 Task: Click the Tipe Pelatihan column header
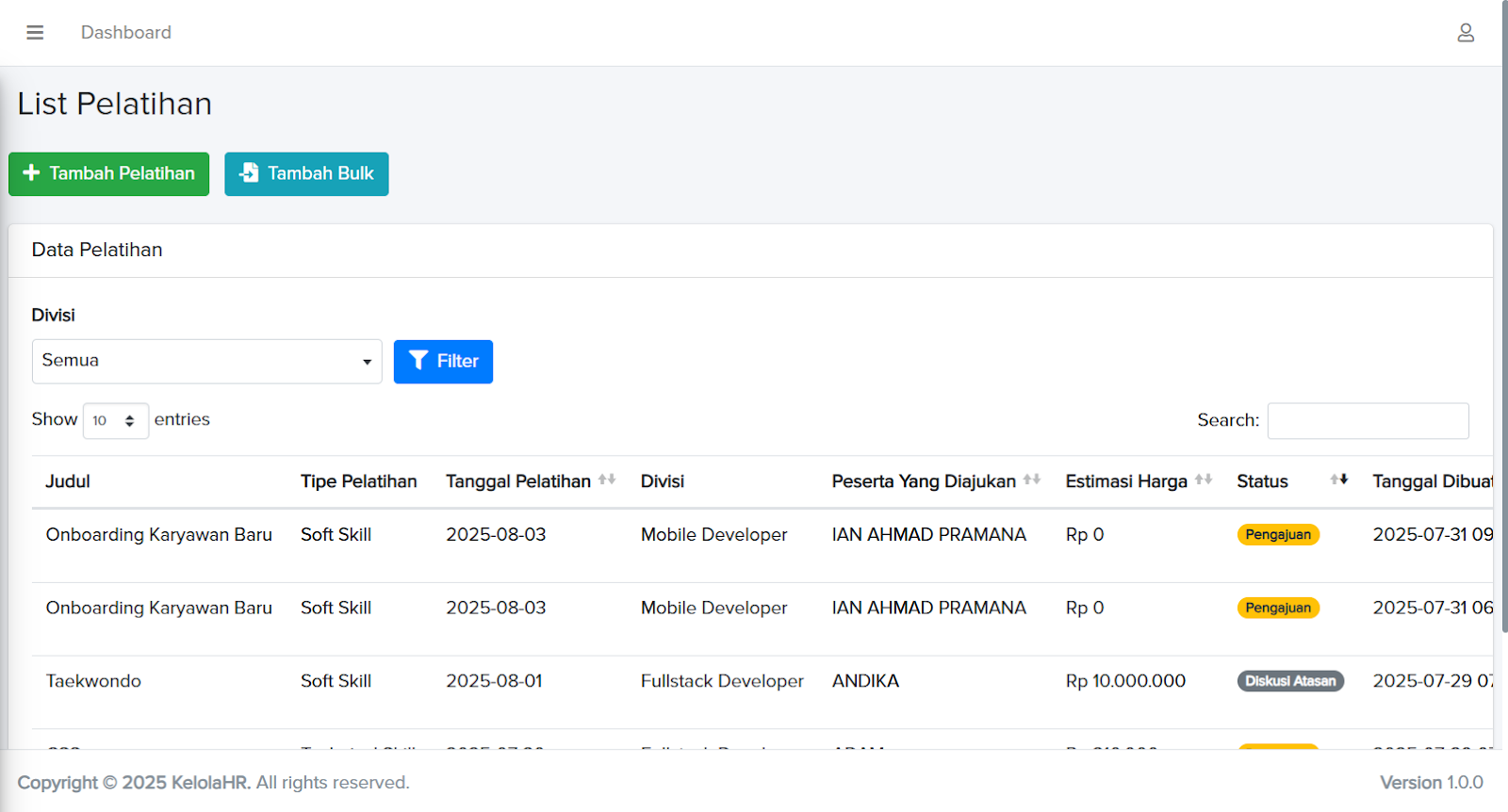coord(358,481)
